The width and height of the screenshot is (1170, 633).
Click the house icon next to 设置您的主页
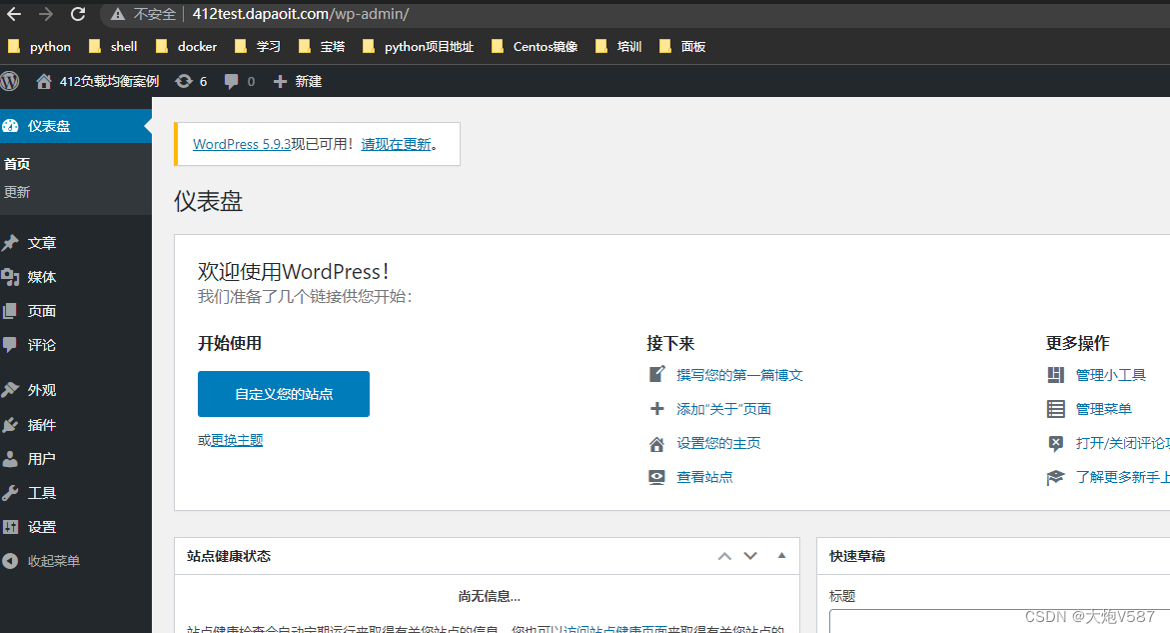657,444
